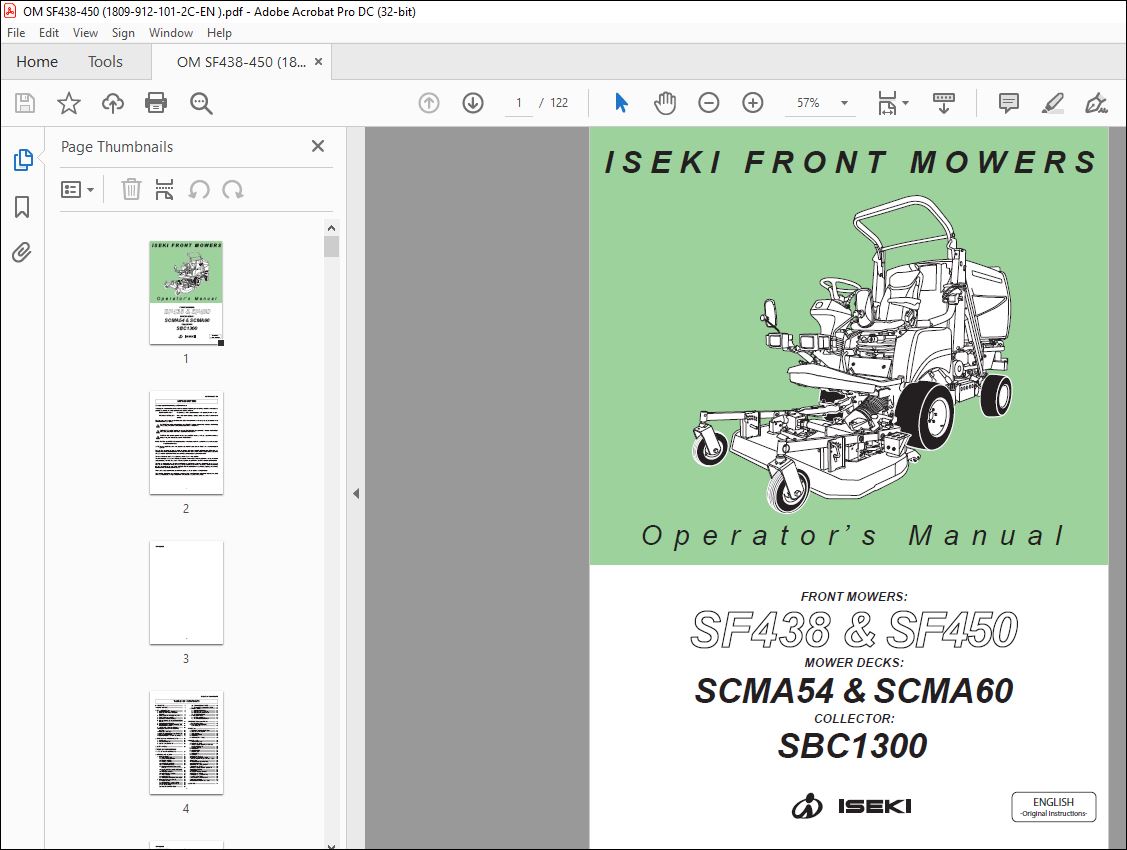Go to next page arrow
This screenshot has height=850, width=1127.
point(473,103)
